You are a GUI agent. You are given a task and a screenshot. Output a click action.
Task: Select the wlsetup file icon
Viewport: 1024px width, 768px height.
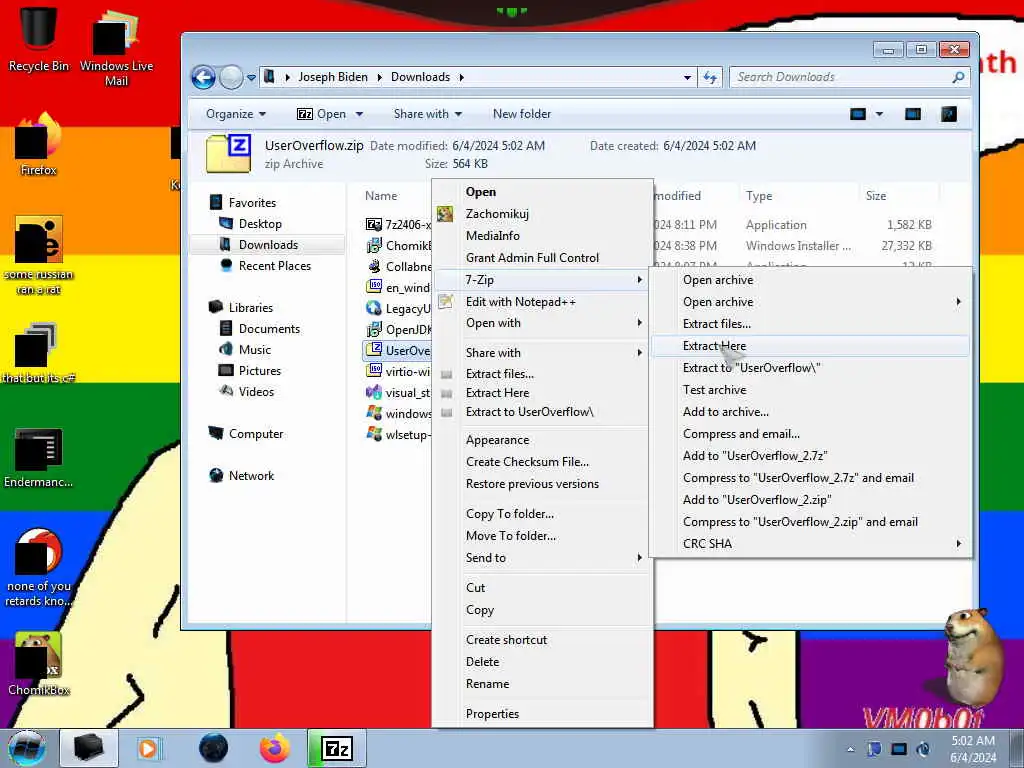click(x=374, y=434)
